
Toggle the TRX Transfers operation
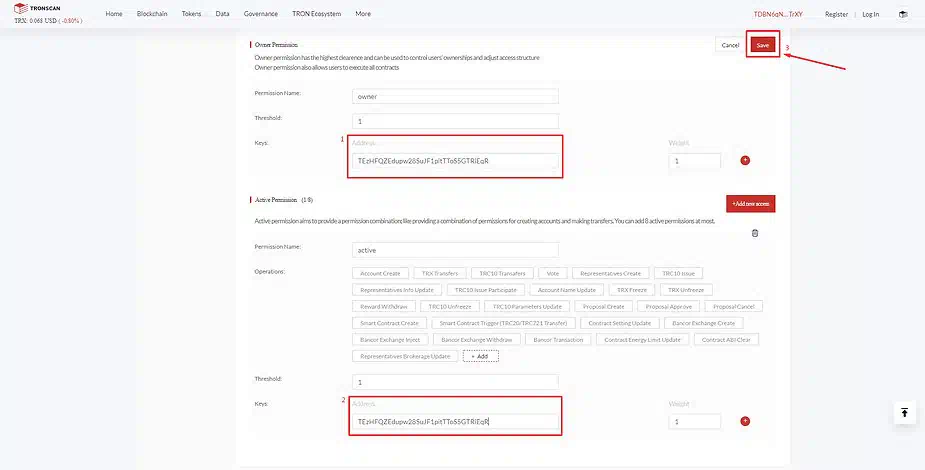tap(439, 273)
